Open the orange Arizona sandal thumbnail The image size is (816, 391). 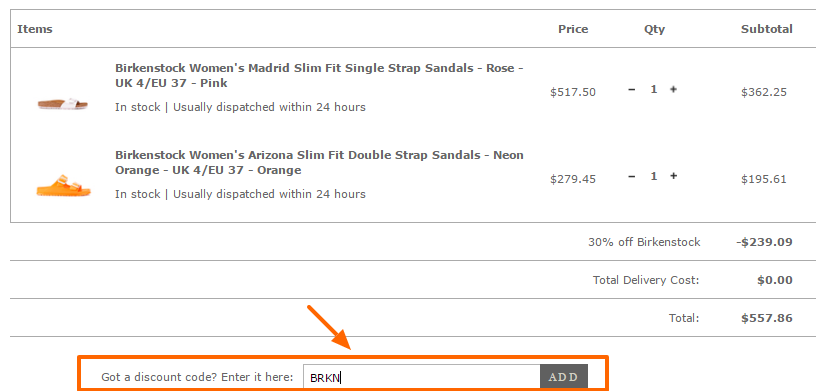[63, 186]
